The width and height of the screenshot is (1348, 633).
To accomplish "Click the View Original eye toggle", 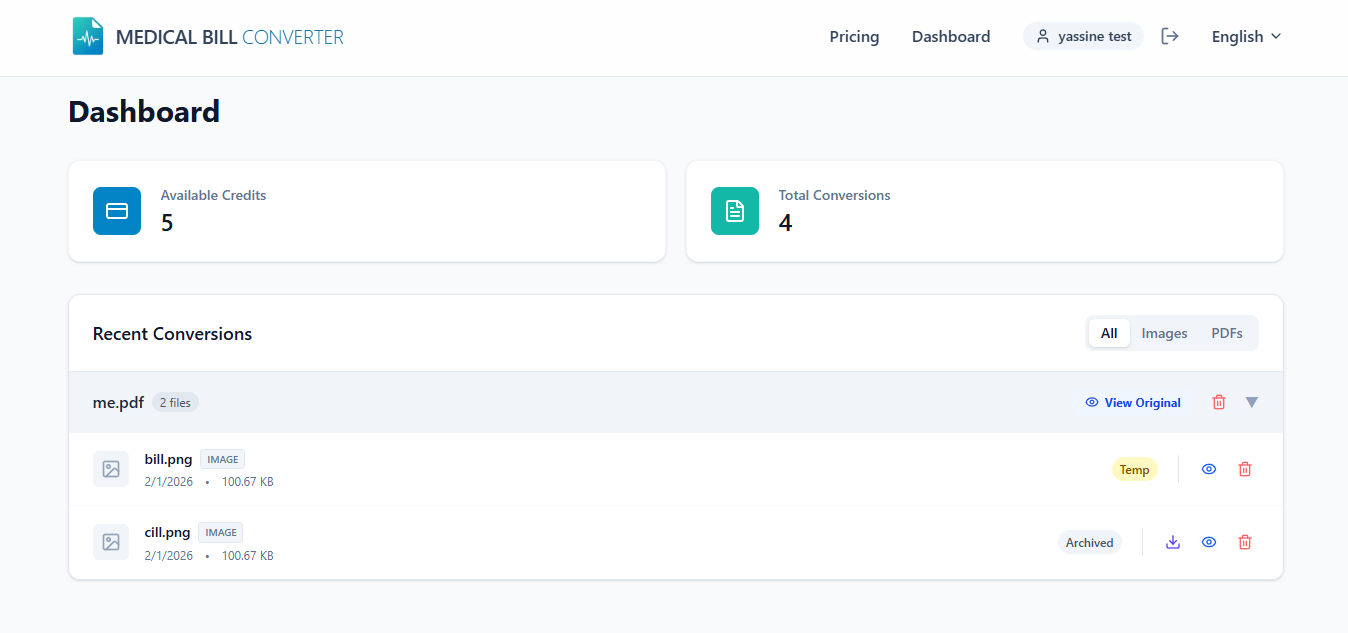I will pos(1091,402).
